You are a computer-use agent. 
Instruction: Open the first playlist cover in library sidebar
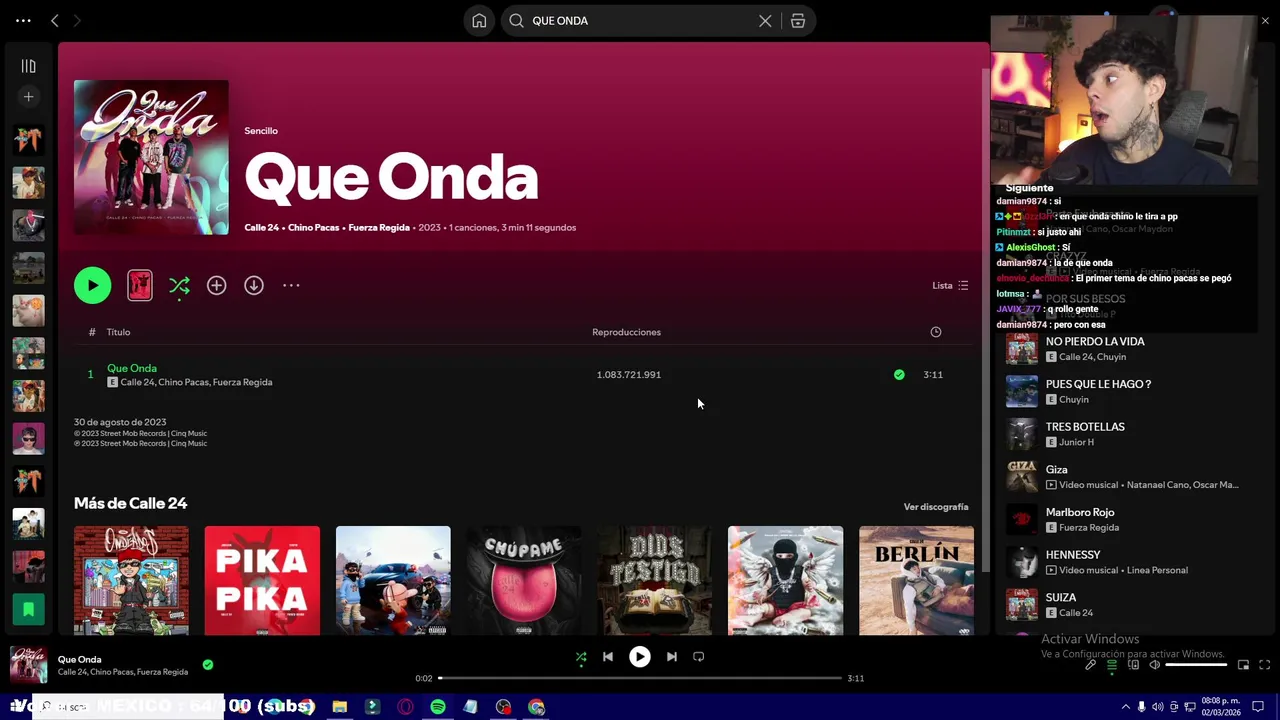point(28,140)
